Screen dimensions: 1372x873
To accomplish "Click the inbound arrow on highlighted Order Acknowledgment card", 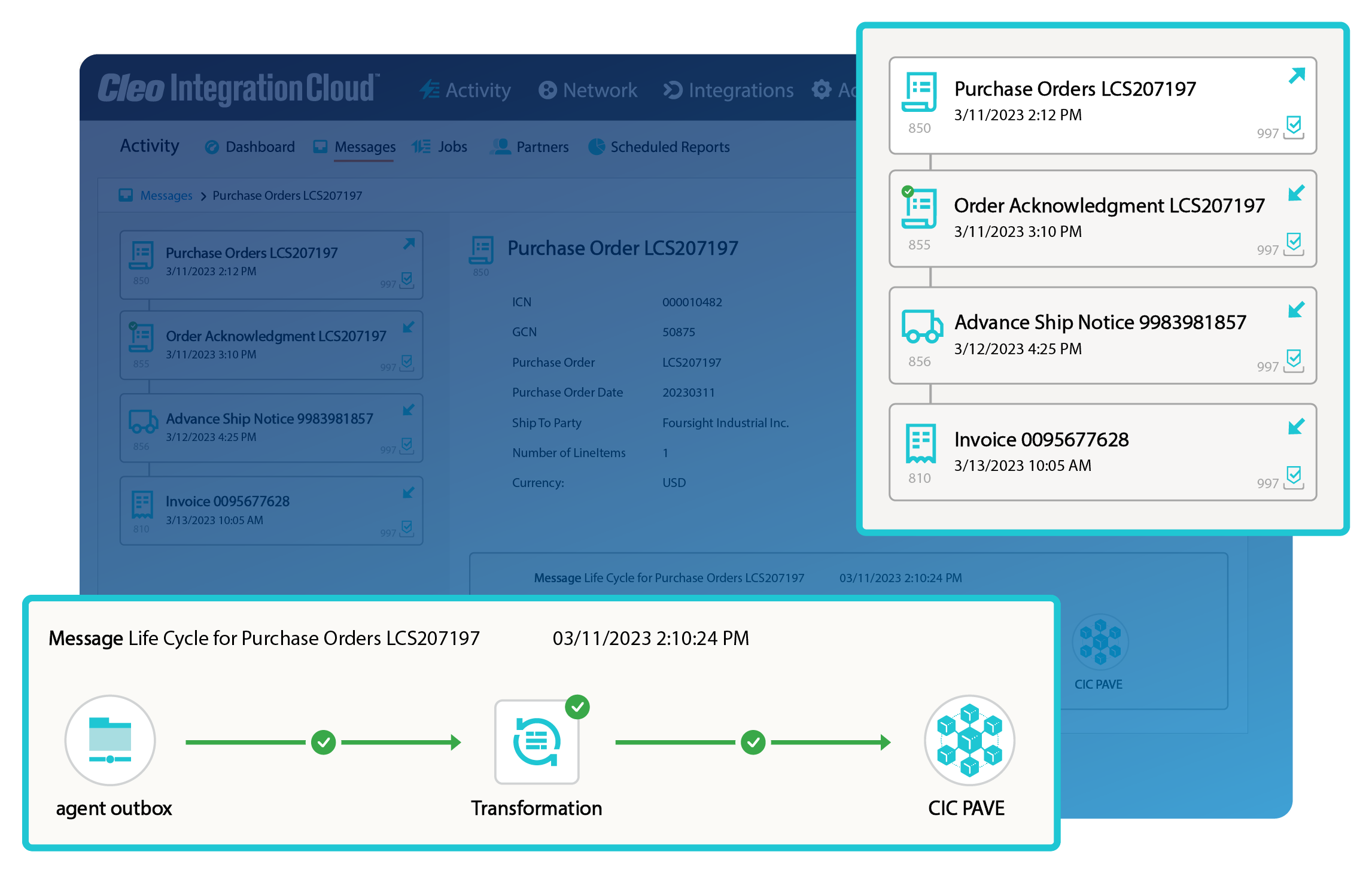I will tap(1297, 193).
